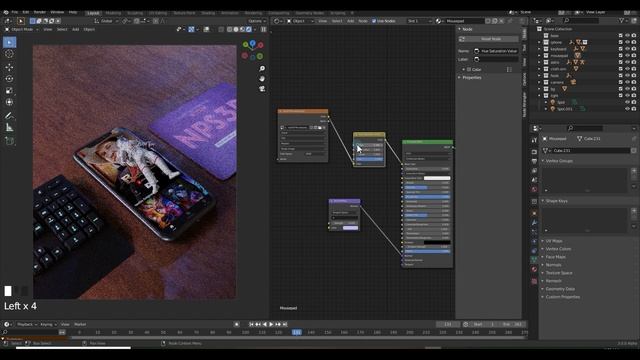Screen dimensions: 640x360
Task: Click the Name field showing Hue Saturation Value
Action: (496, 51)
